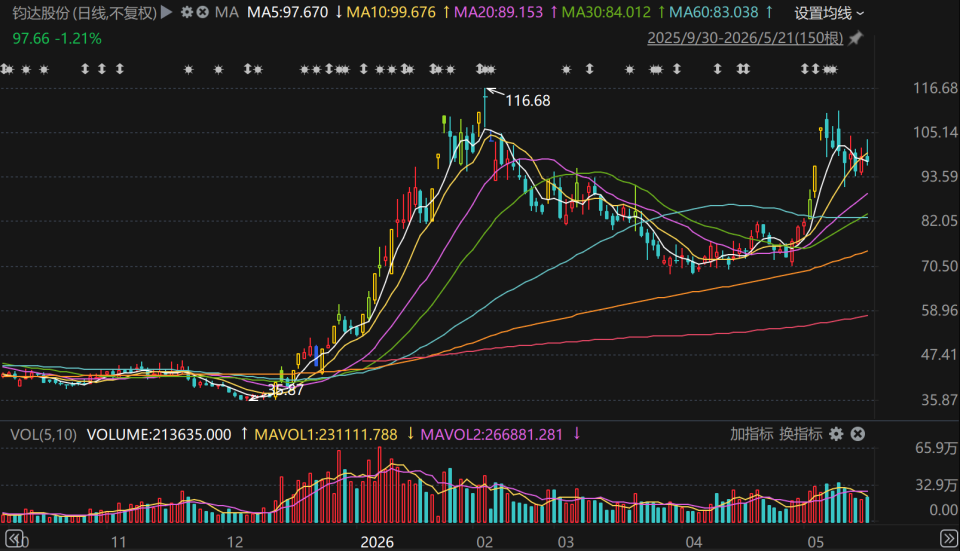
Task: Close the MA indicator with X icon
Action: pos(203,12)
